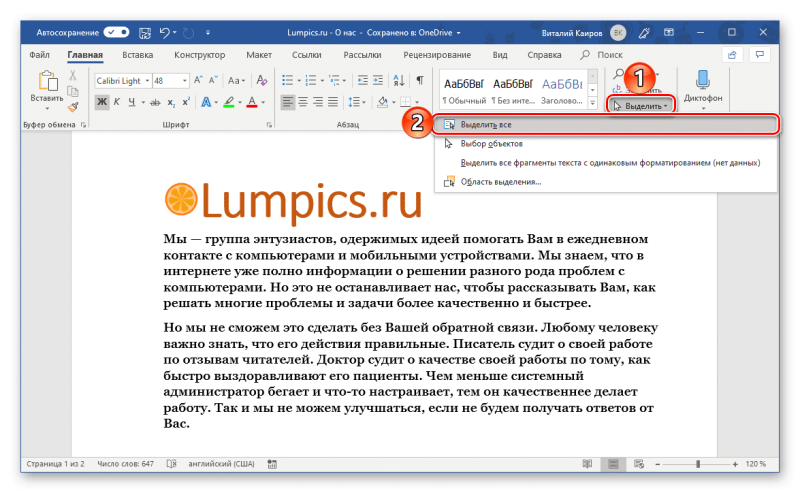Image resolution: width=800 pixels, height=493 pixels.
Task: Open the Comments speech bubble icon
Action: click(x=759, y=55)
